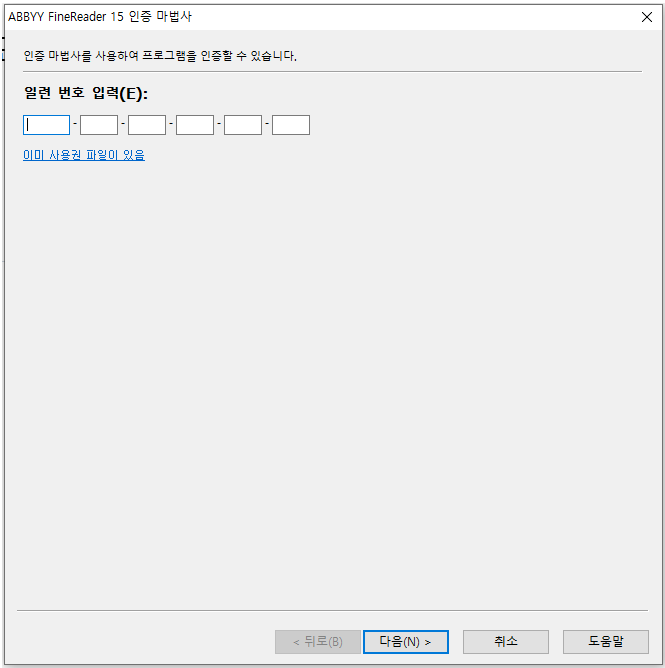Screen dimensions: 665x668
Task: Close the ABBYY FineReader 15 wizard window
Action: coord(647,17)
